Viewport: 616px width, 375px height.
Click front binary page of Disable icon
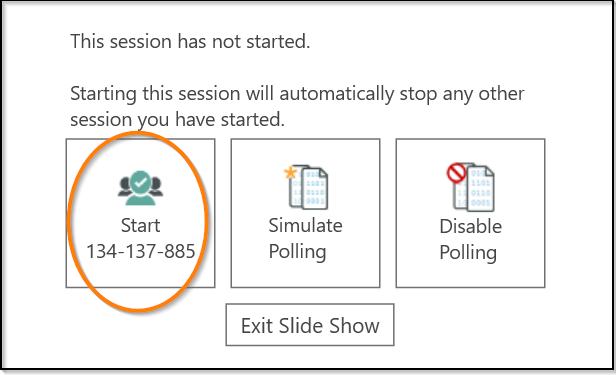coord(481,188)
